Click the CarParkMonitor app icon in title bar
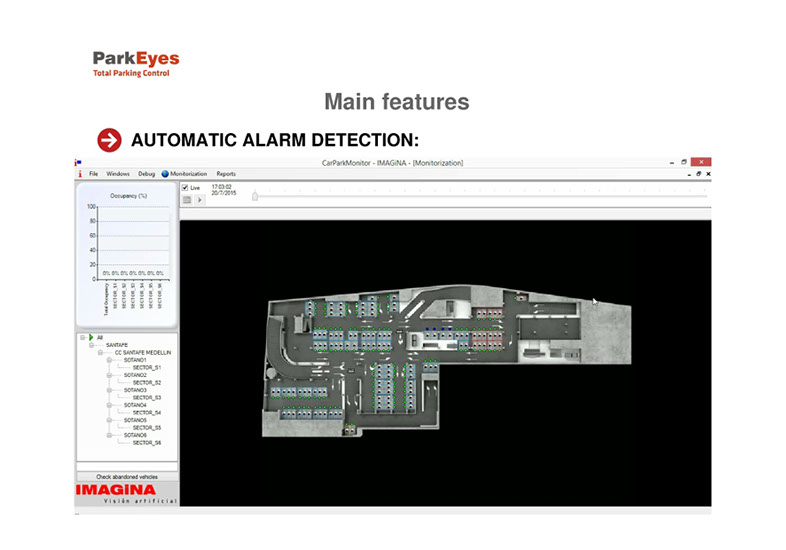 coord(78,161)
